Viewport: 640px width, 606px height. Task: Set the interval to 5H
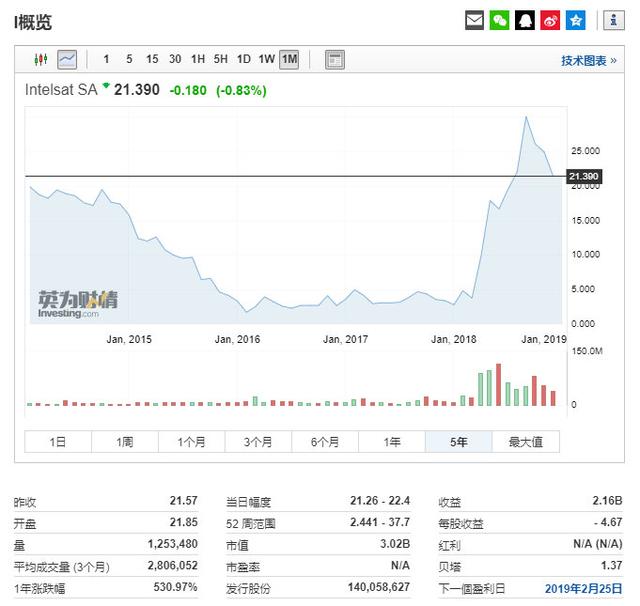(220, 60)
